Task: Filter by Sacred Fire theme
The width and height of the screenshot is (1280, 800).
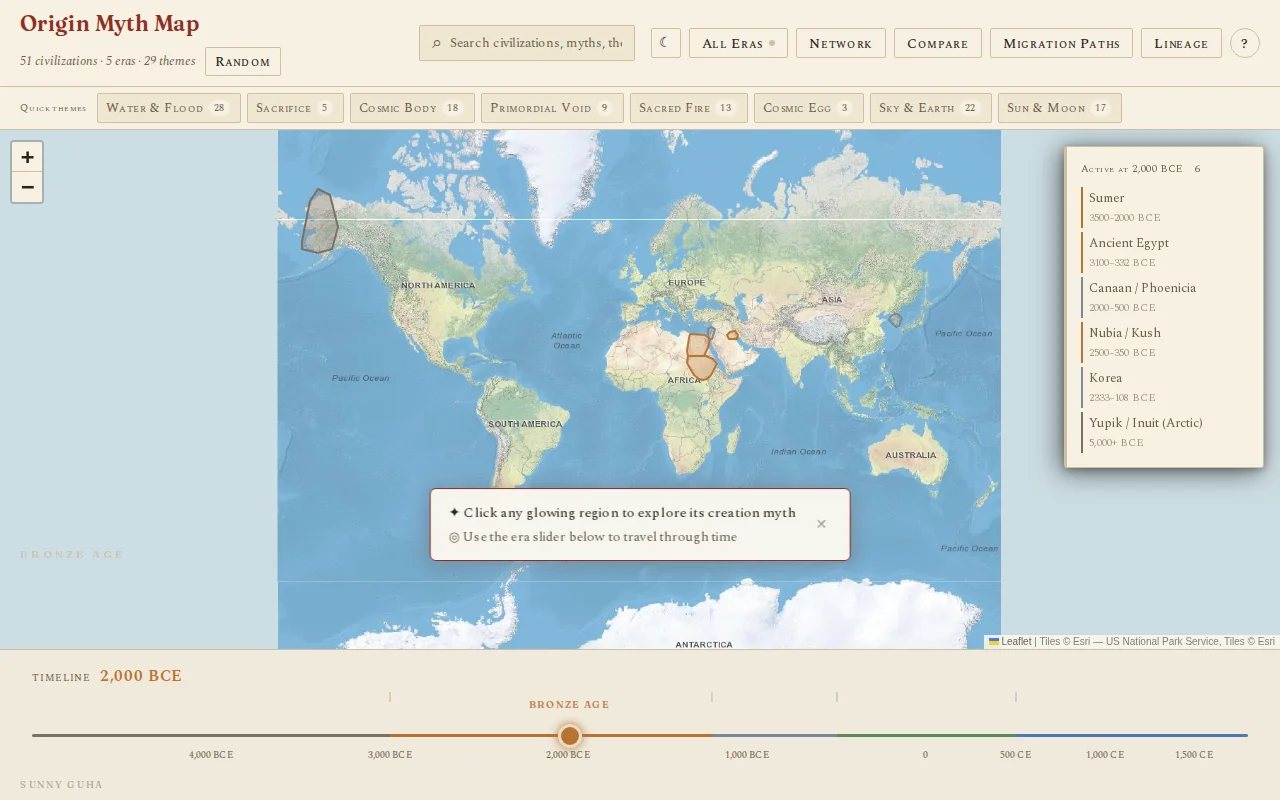Action: coord(689,108)
